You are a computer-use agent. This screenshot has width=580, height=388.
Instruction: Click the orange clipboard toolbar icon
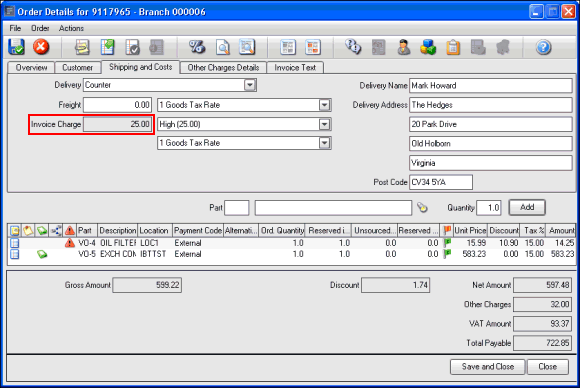pos(453,47)
